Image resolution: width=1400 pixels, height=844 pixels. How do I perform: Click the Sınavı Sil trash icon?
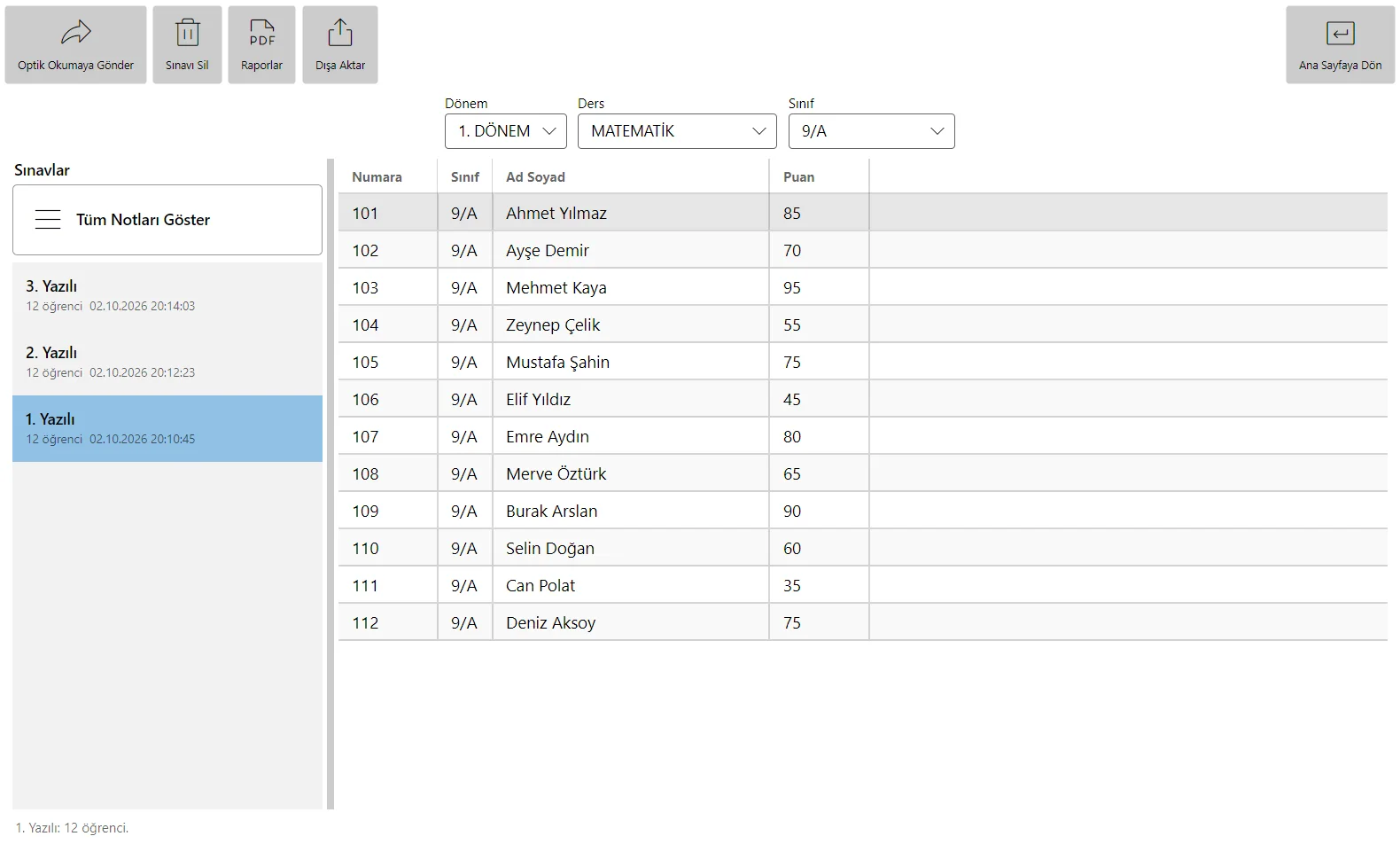[187, 33]
